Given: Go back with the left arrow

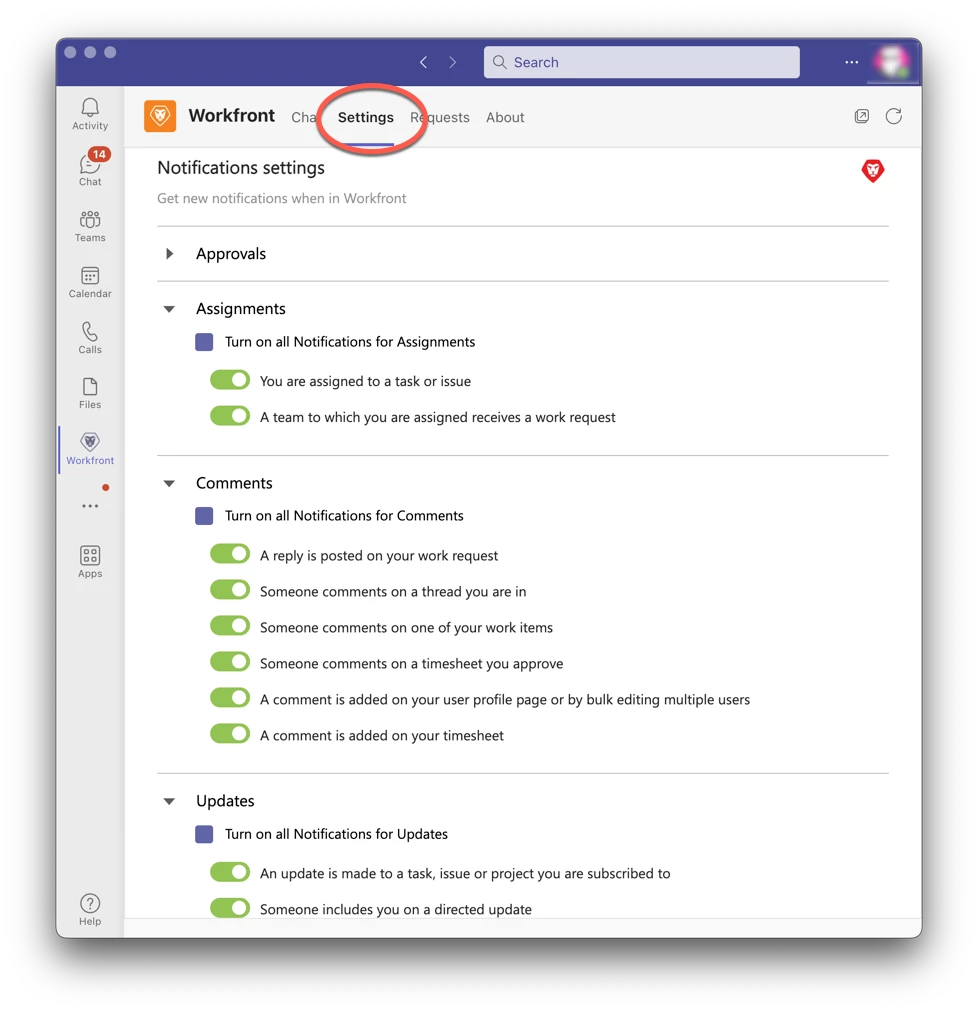Looking at the screenshot, I should [423, 62].
